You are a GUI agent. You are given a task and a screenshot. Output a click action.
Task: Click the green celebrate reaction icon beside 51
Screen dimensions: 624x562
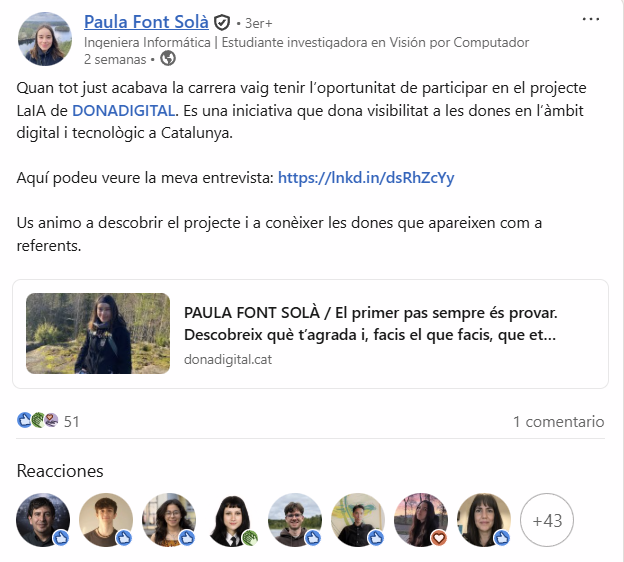38,420
